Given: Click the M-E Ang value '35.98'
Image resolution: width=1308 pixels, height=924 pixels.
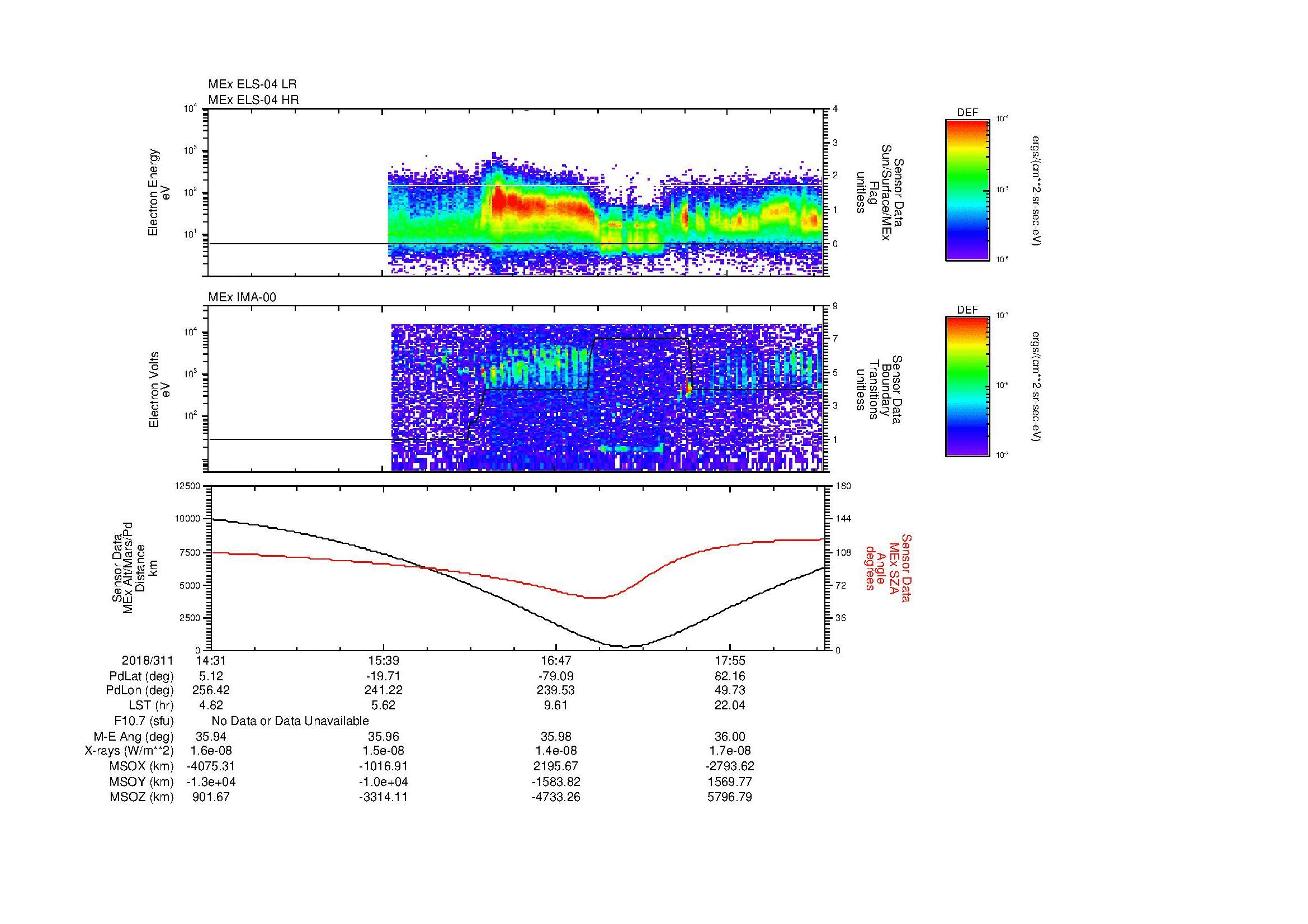Looking at the screenshot, I should [x=556, y=737].
